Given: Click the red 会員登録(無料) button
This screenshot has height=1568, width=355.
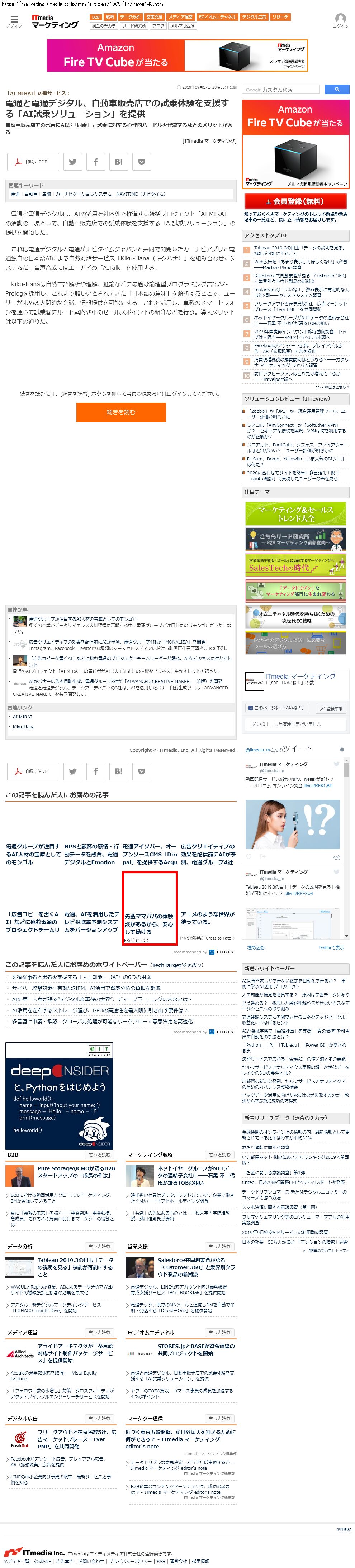Looking at the screenshot, I should (295, 201).
